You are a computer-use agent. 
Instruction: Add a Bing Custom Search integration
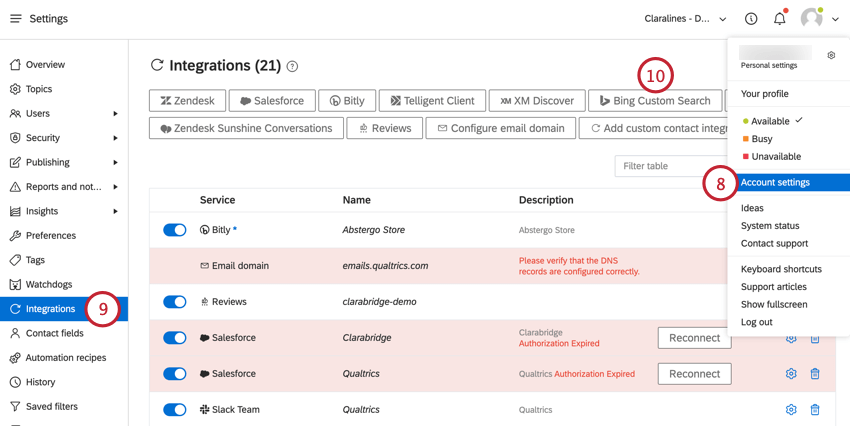[x=655, y=101]
